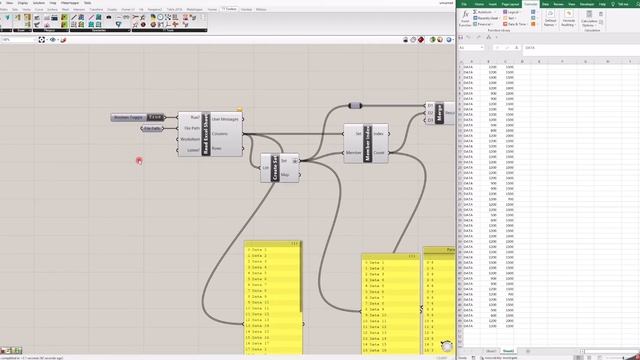Toggle only draw preview for selected objects icon

point(432,40)
